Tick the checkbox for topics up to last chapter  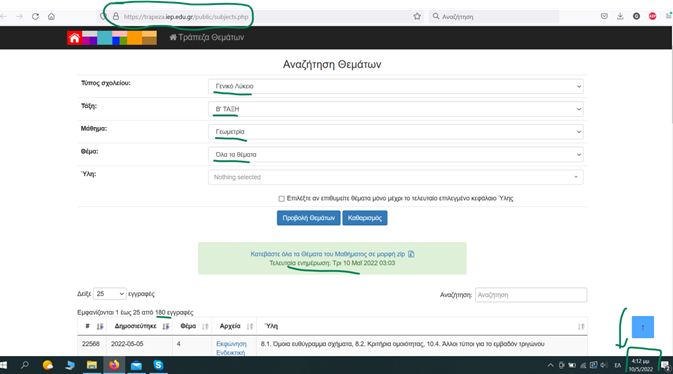281,198
